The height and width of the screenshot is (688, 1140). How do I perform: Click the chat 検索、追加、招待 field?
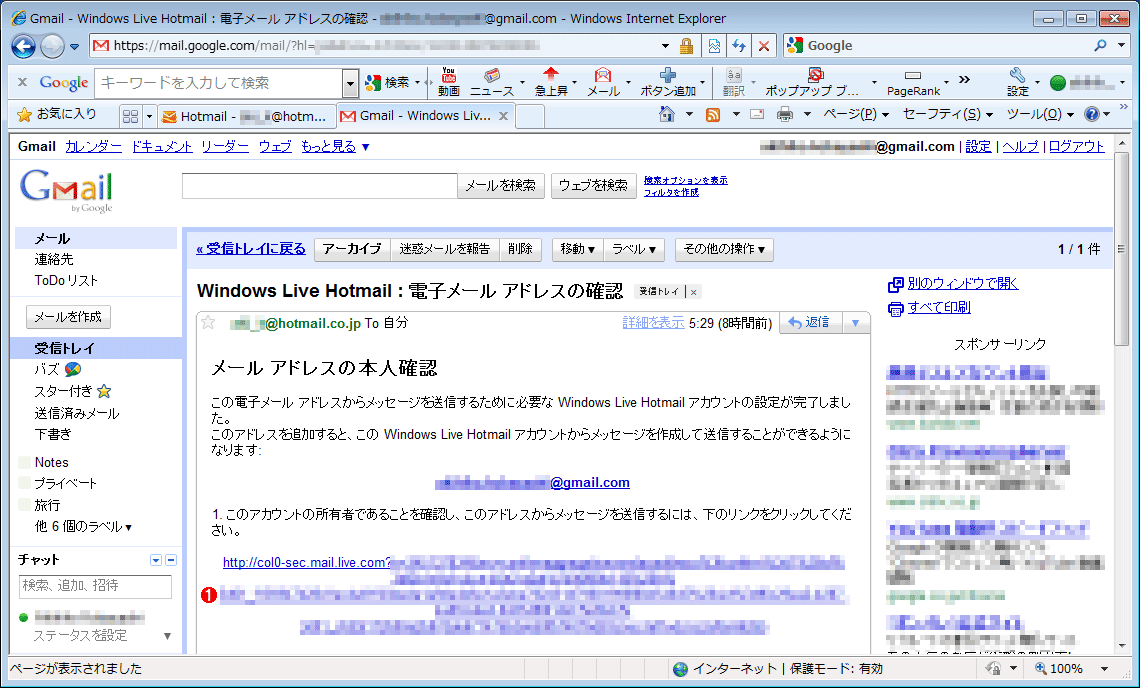click(95, 586)
